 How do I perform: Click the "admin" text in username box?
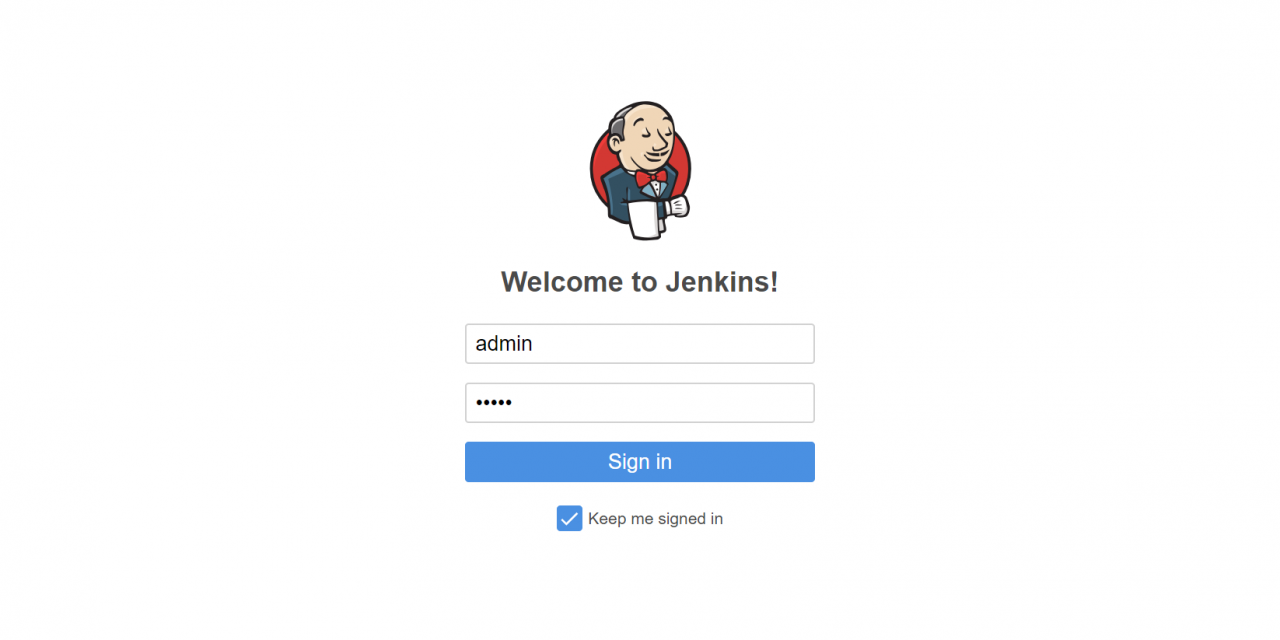504,344
